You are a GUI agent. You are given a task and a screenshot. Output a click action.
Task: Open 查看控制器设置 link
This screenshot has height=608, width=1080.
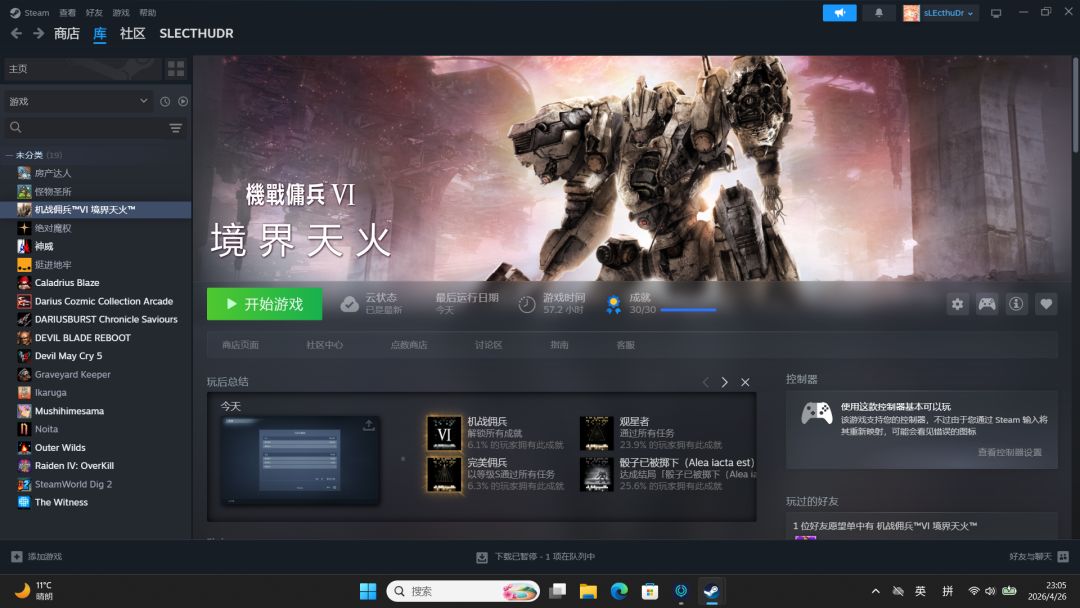1009,452
